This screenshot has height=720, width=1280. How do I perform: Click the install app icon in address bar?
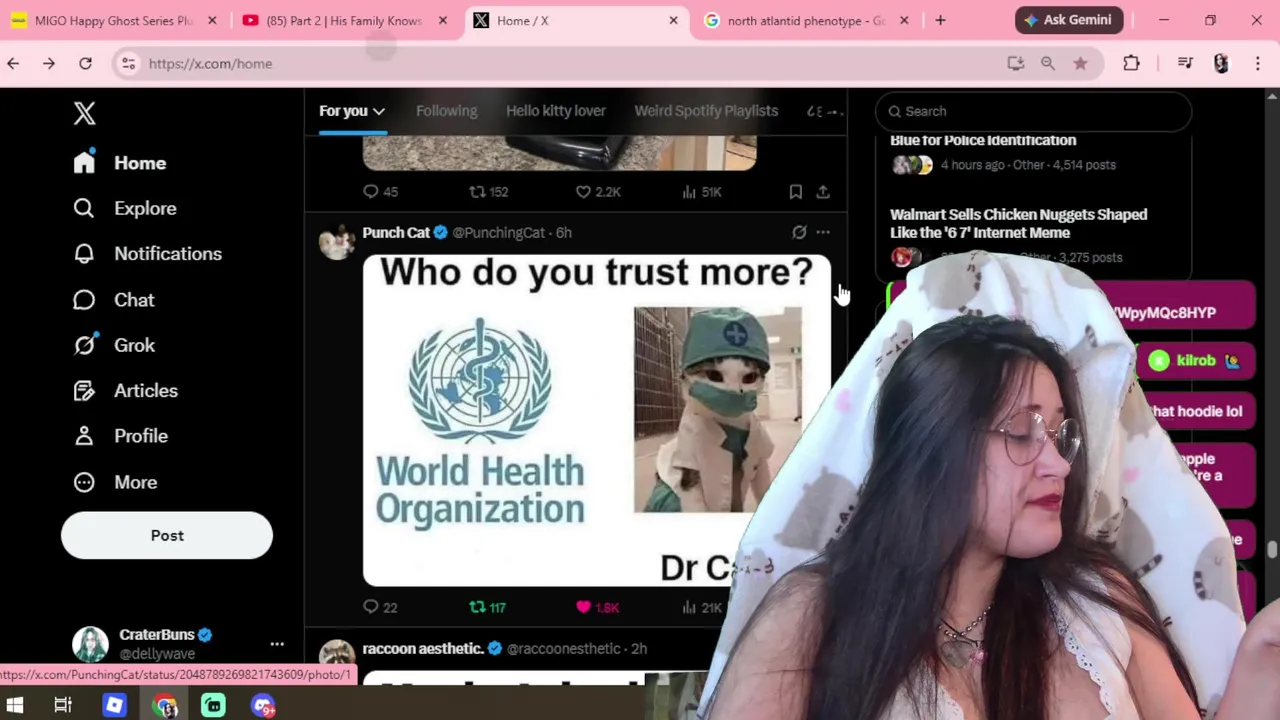tap(1016, 63)
